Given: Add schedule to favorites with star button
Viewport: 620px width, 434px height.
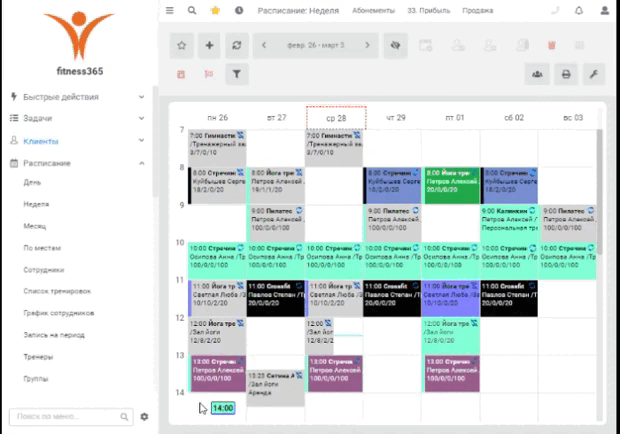Looking at the screenshot, I should pos(181,45).
